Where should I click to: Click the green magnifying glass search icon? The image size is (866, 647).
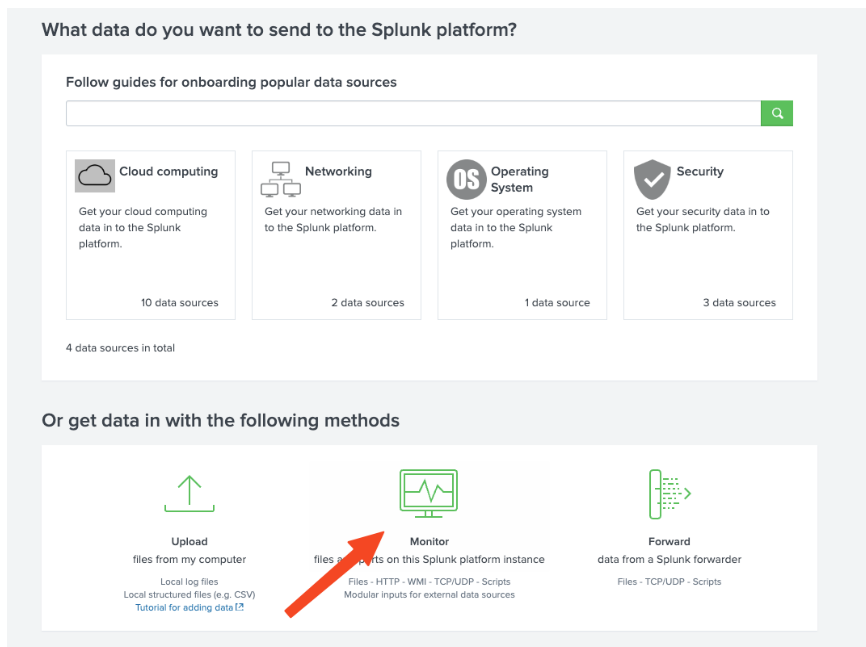pyautogui.click(x=777, y=113)
